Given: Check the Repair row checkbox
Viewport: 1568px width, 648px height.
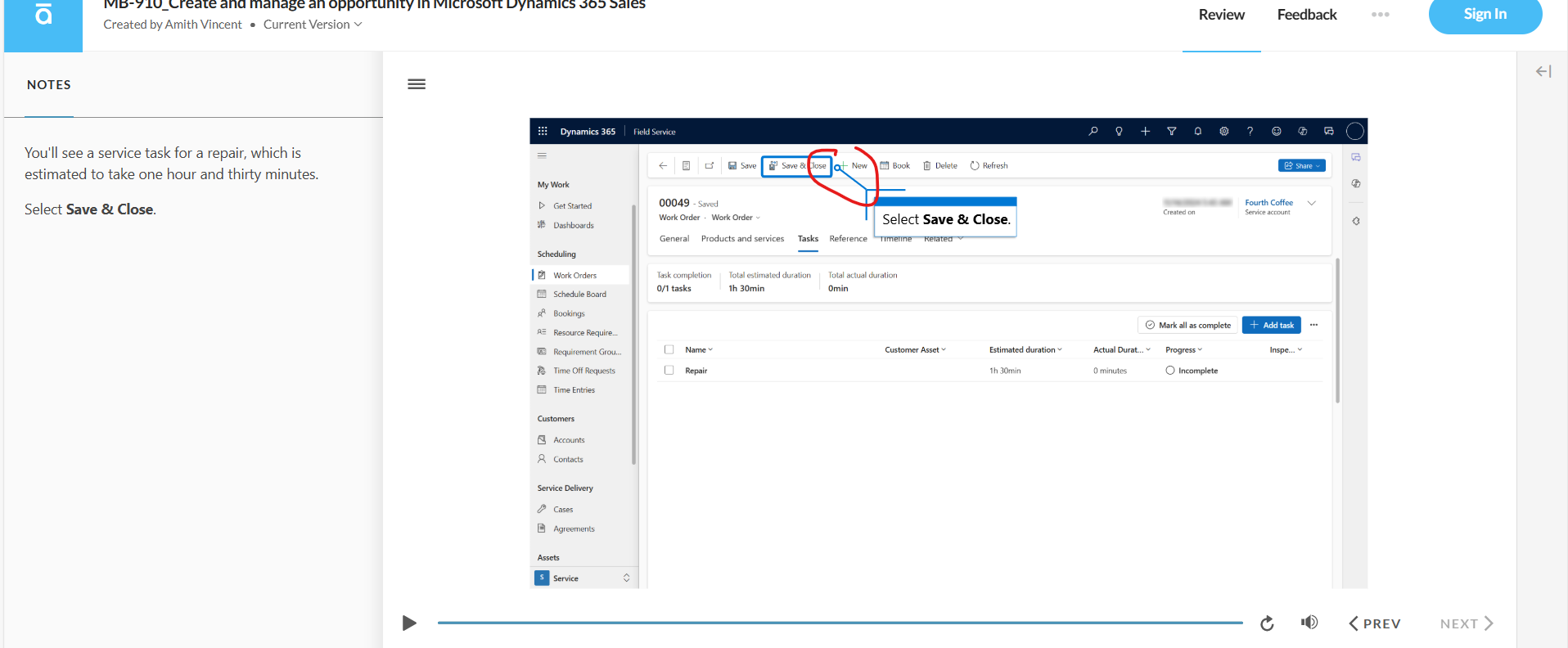Looking at the screenshot, I should (x=669, y=370).
